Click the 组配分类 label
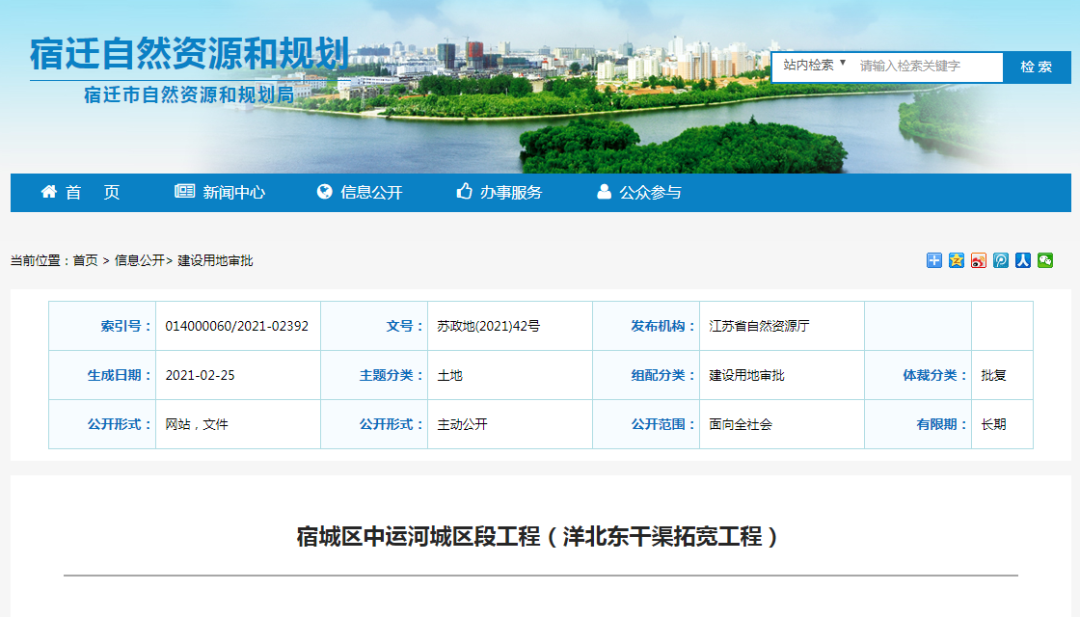 click(663, 375)
